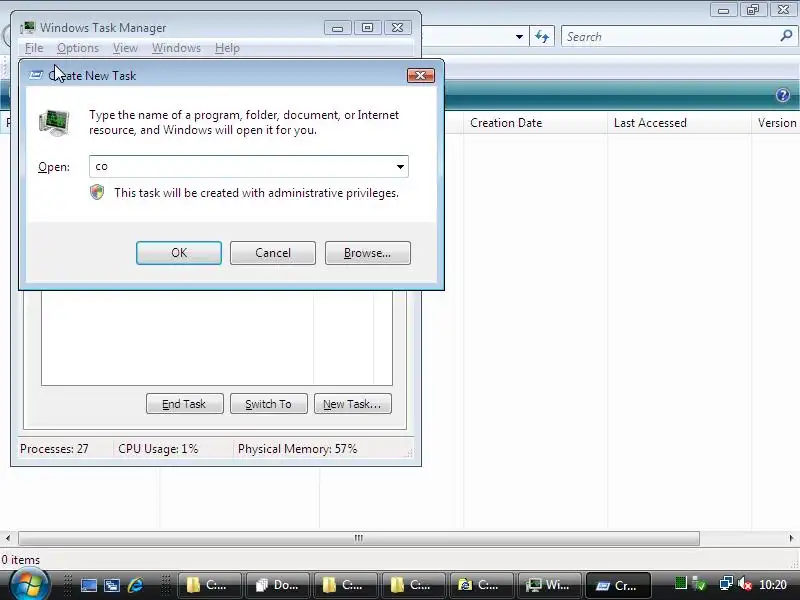
Task: Click the background window's refresh arrows icon
Action: click(x=542, y=37)
